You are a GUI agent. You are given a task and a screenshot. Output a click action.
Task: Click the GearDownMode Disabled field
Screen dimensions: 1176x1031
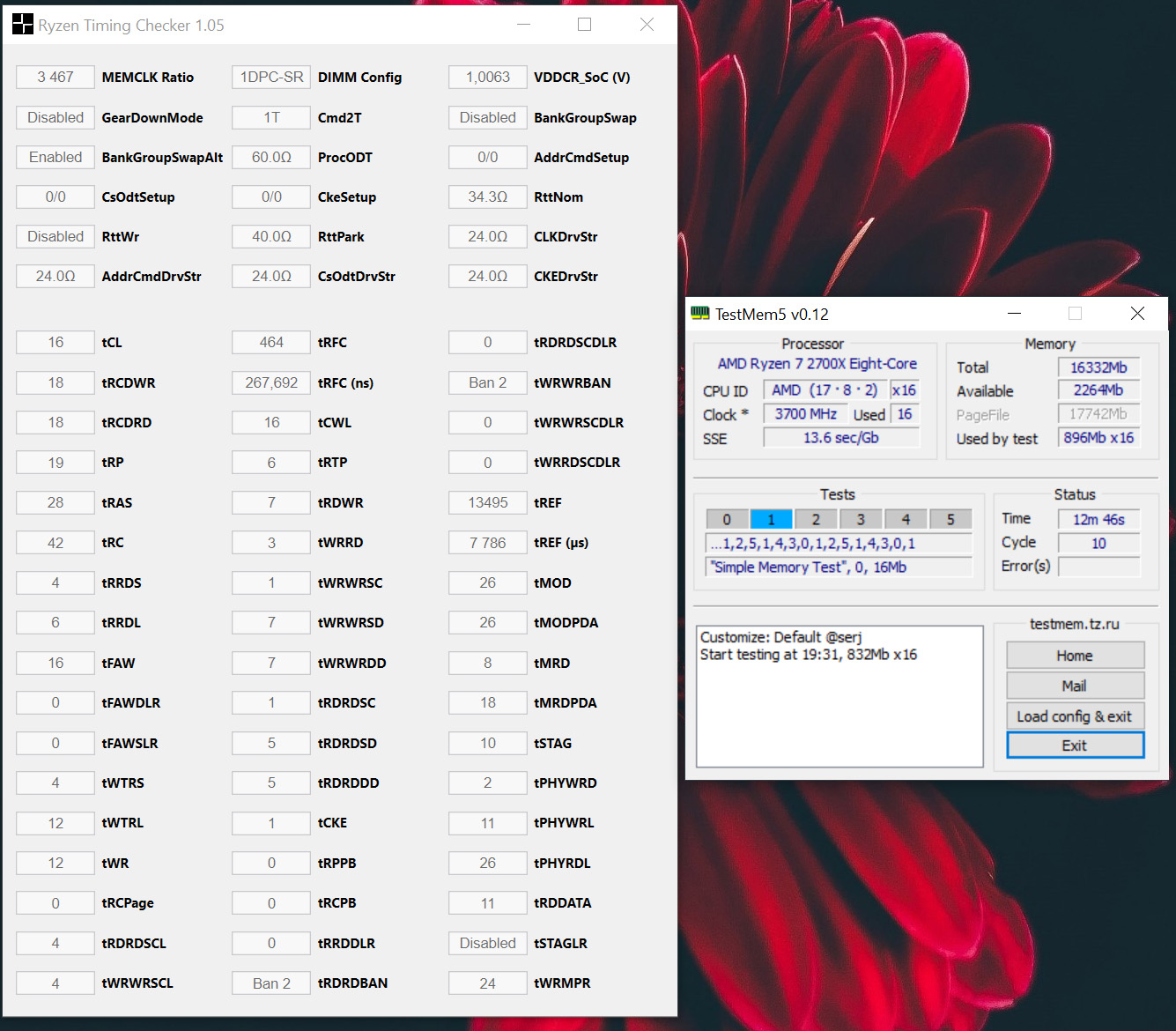pos(55,117)
